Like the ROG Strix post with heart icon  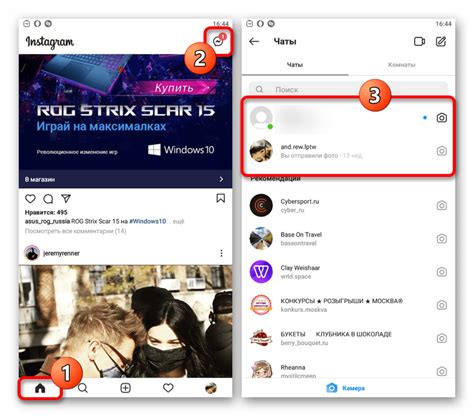(x=30, y=199)
